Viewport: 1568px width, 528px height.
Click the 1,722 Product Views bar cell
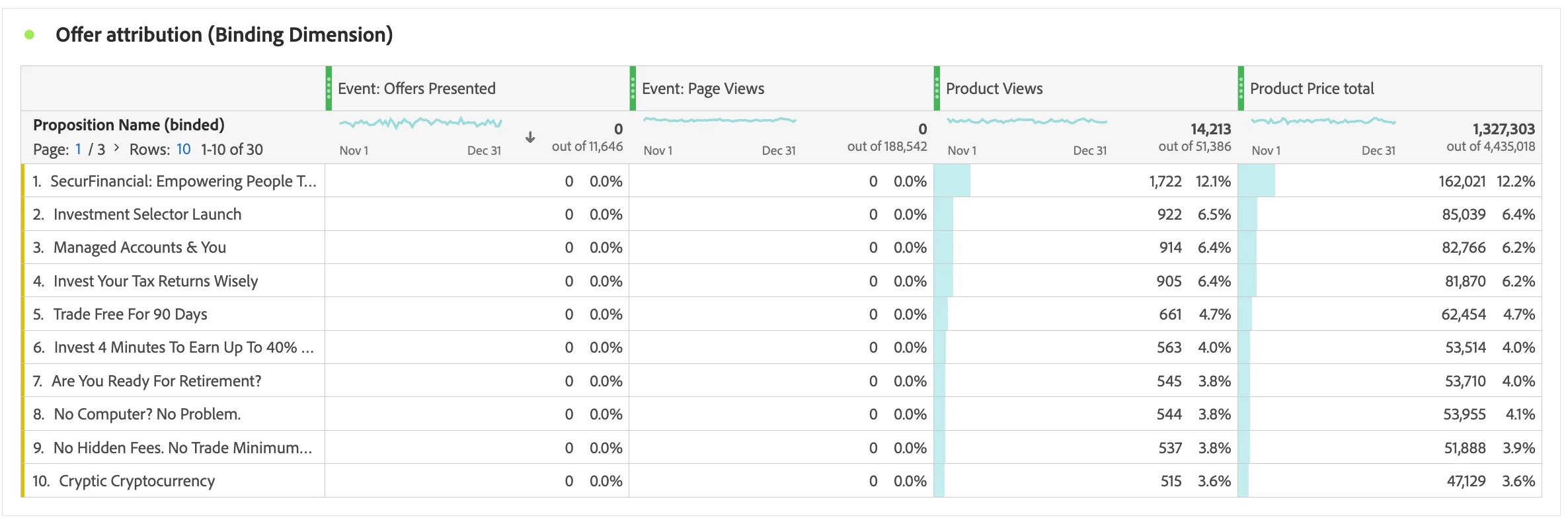coord(1085,181)
